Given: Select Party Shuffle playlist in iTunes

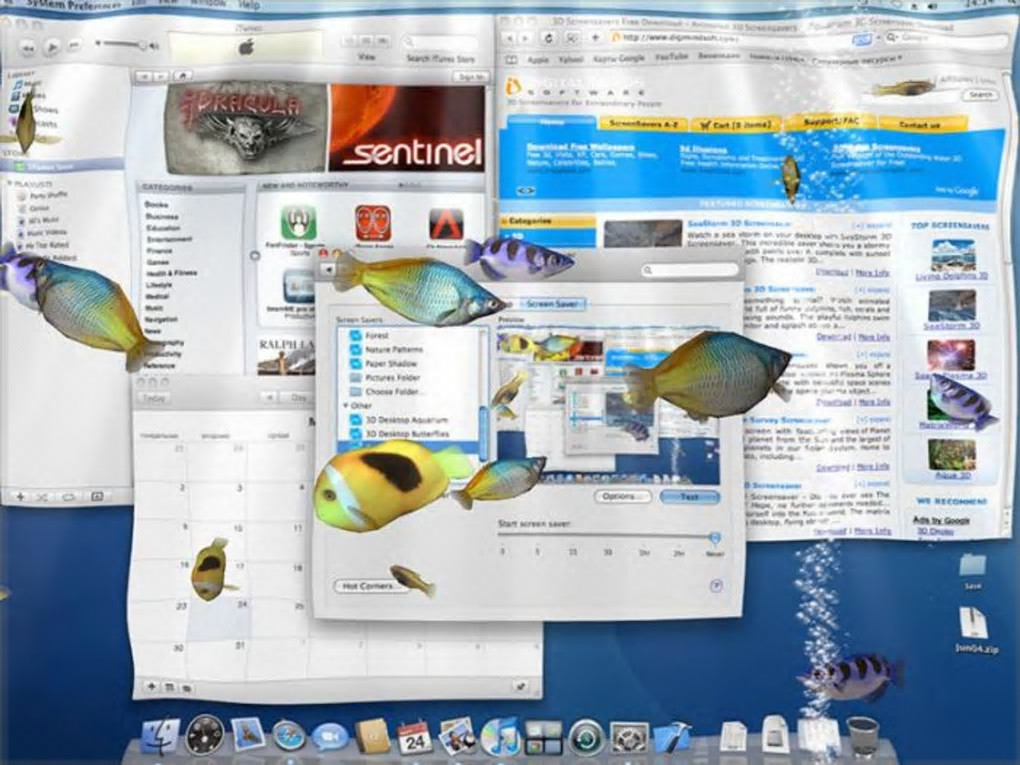Looking at the screenshot, I should pos(43,195).
